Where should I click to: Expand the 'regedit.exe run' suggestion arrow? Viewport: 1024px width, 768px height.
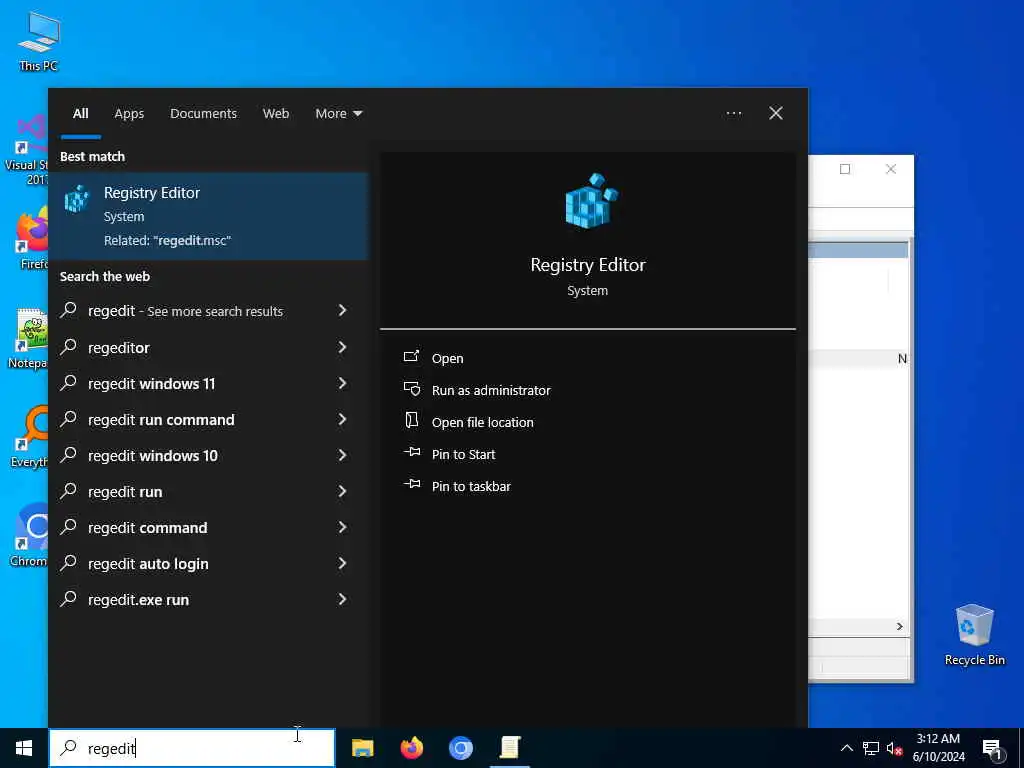pyautogui.click(x=342, y=599)
